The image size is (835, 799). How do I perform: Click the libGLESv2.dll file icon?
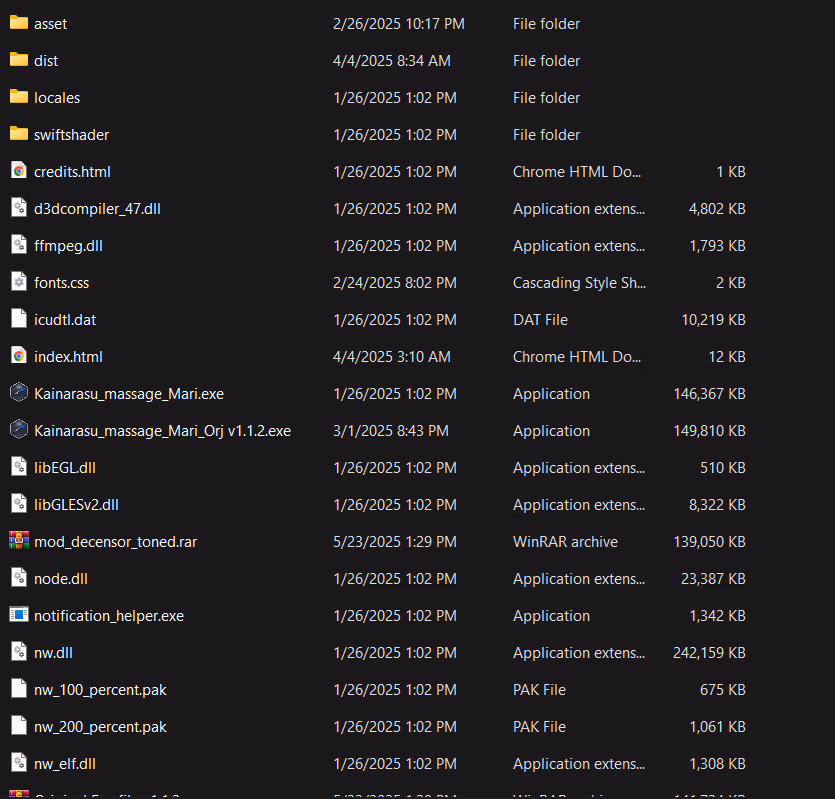click(x=19, y=504)
